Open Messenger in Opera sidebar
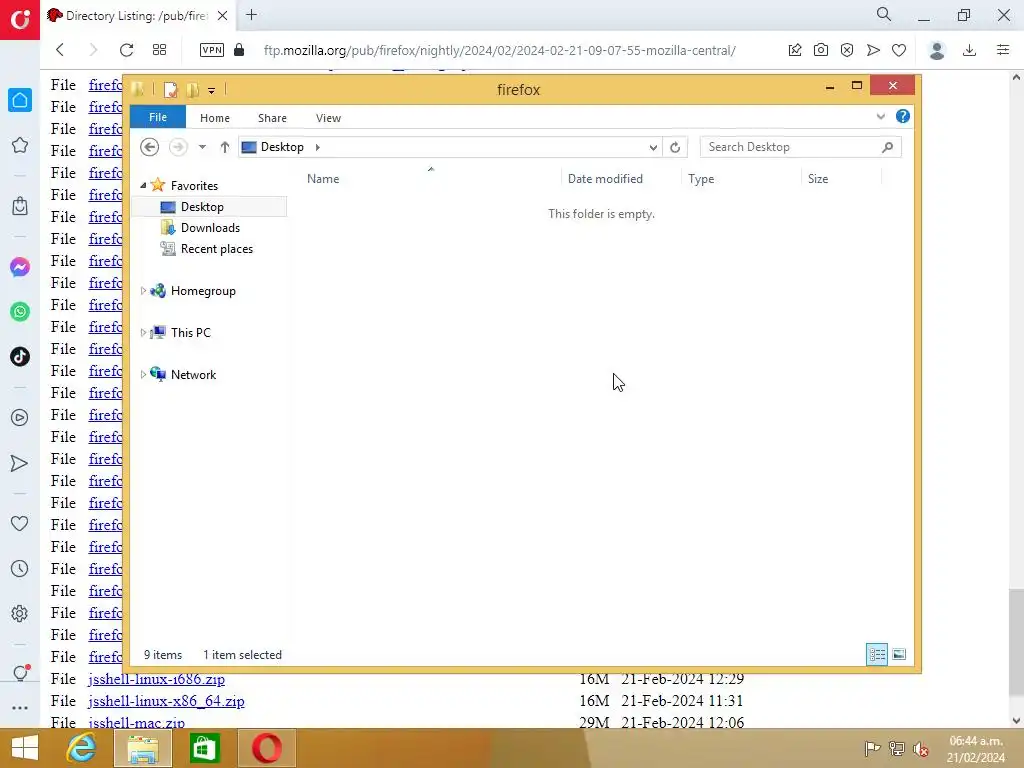Image resolution: width=1024 pixels, height=768 pixels. coord(20,267)
